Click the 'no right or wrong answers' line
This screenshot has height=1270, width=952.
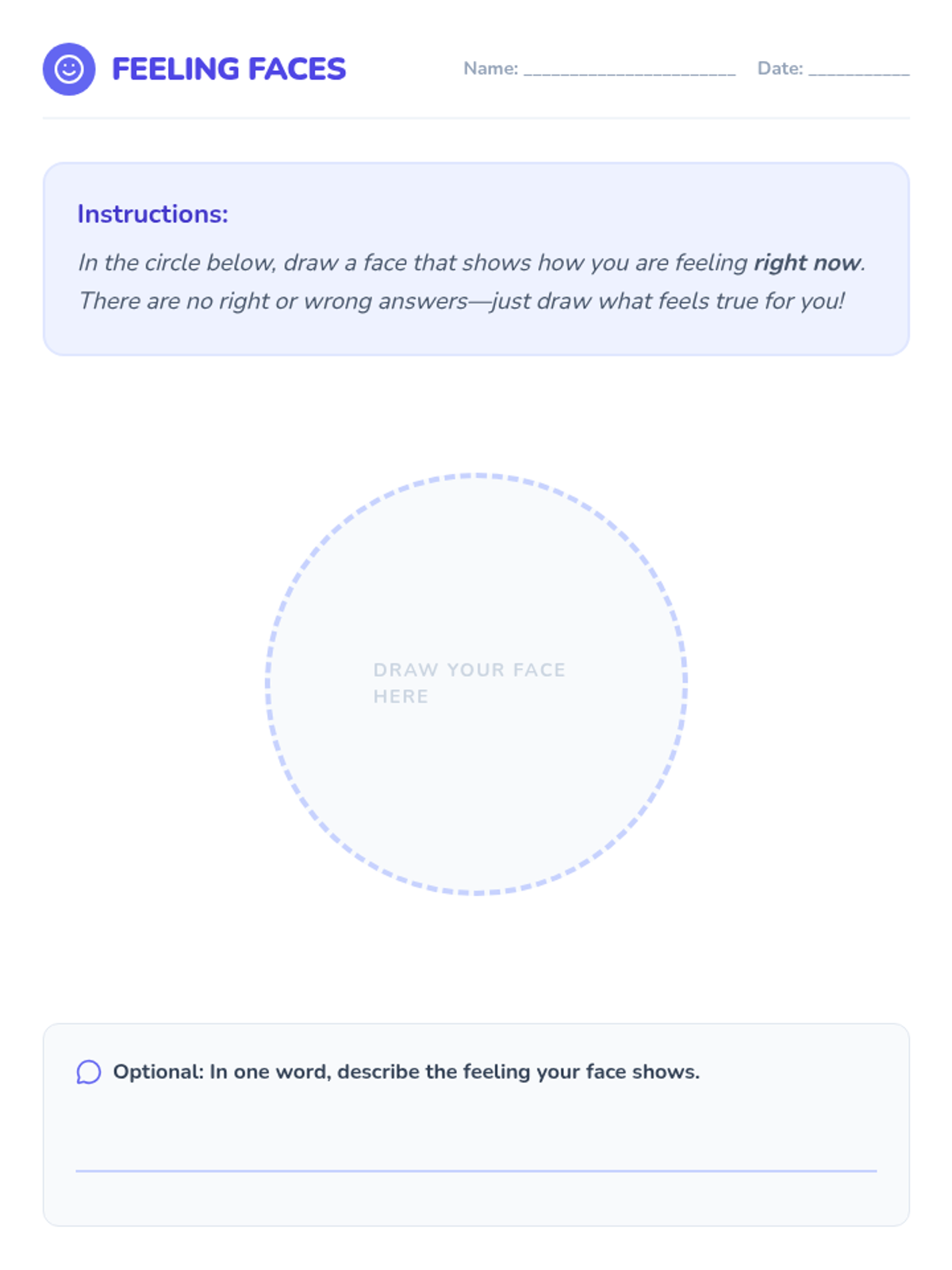[x=461, y=302]
